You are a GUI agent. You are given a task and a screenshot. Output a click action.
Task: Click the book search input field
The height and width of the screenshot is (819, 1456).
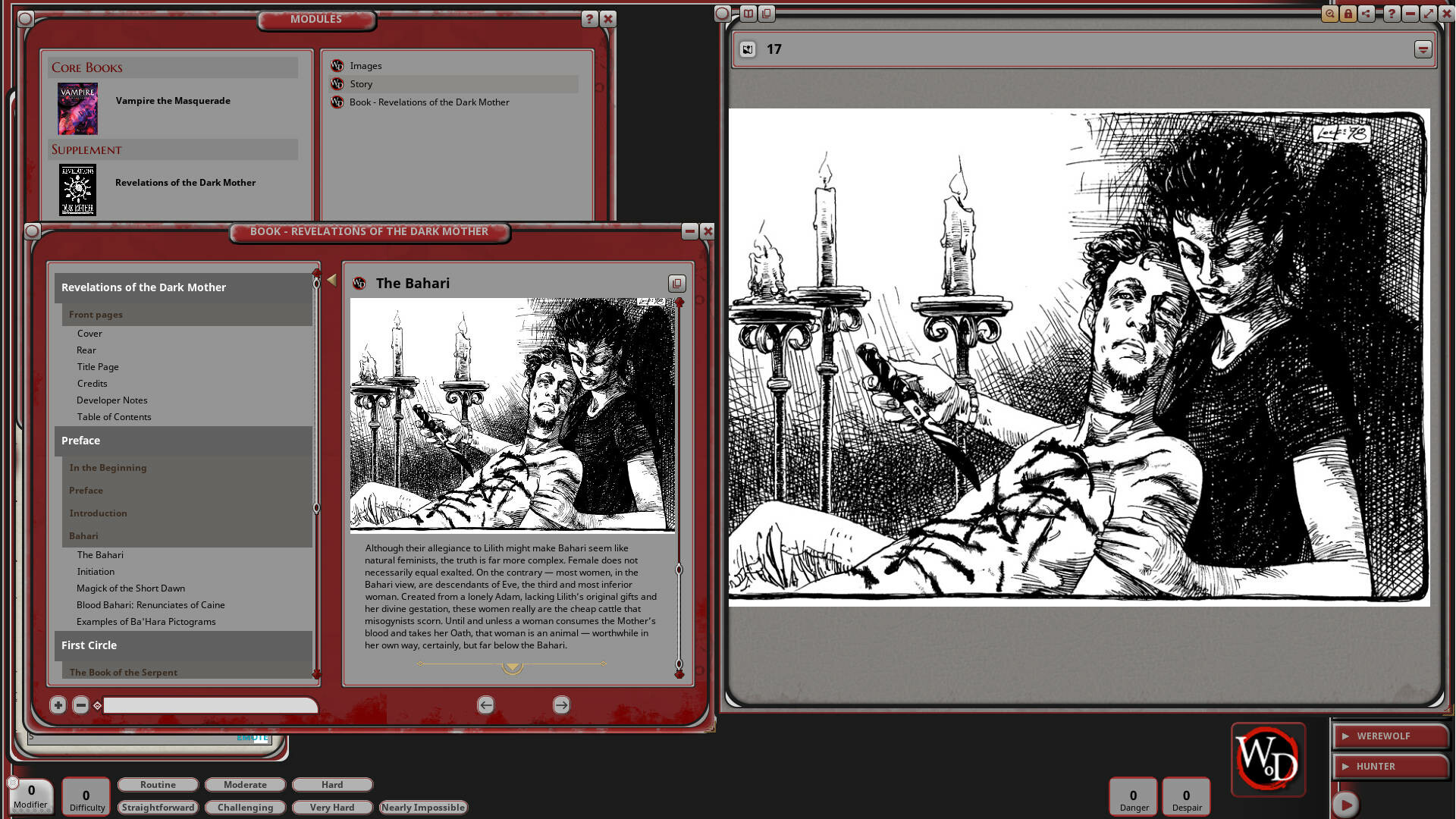(210, 705)
